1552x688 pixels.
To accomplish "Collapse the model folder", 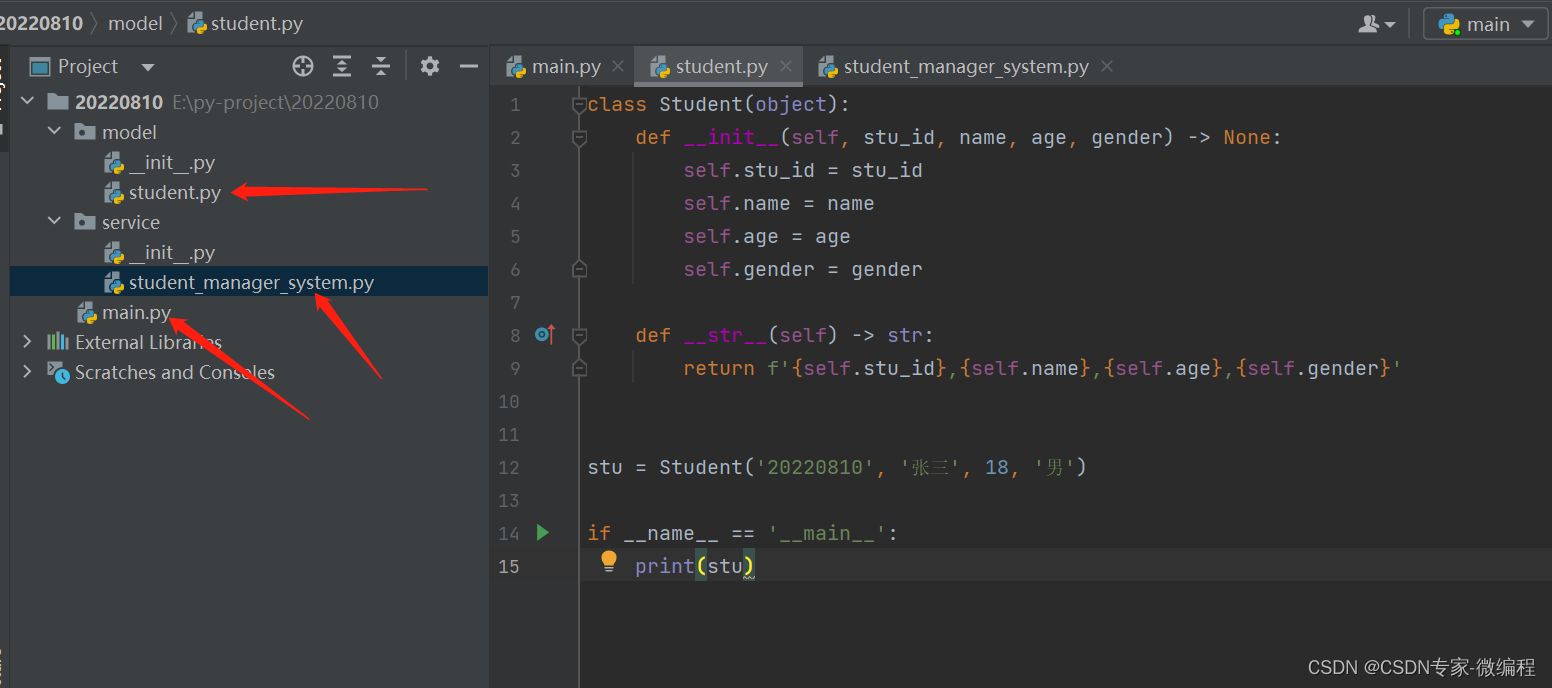I will click(54, 132).
